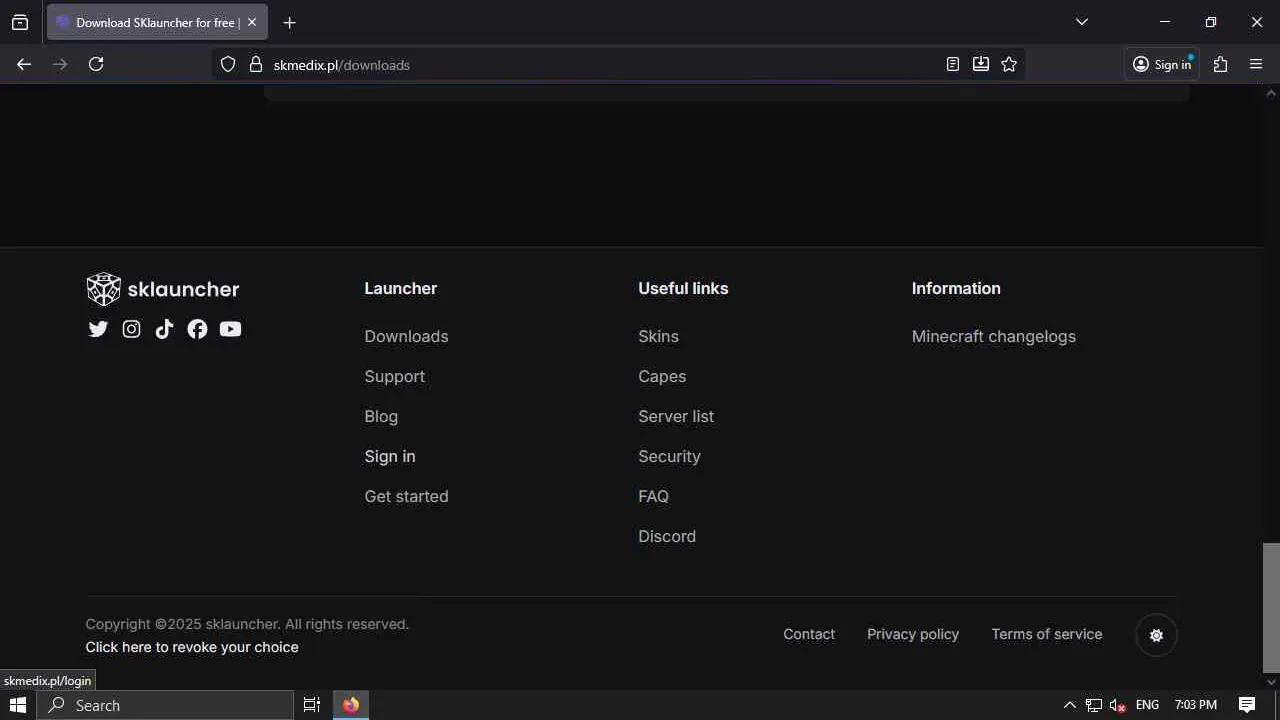Open a new browser tab

tap(290, 22)
